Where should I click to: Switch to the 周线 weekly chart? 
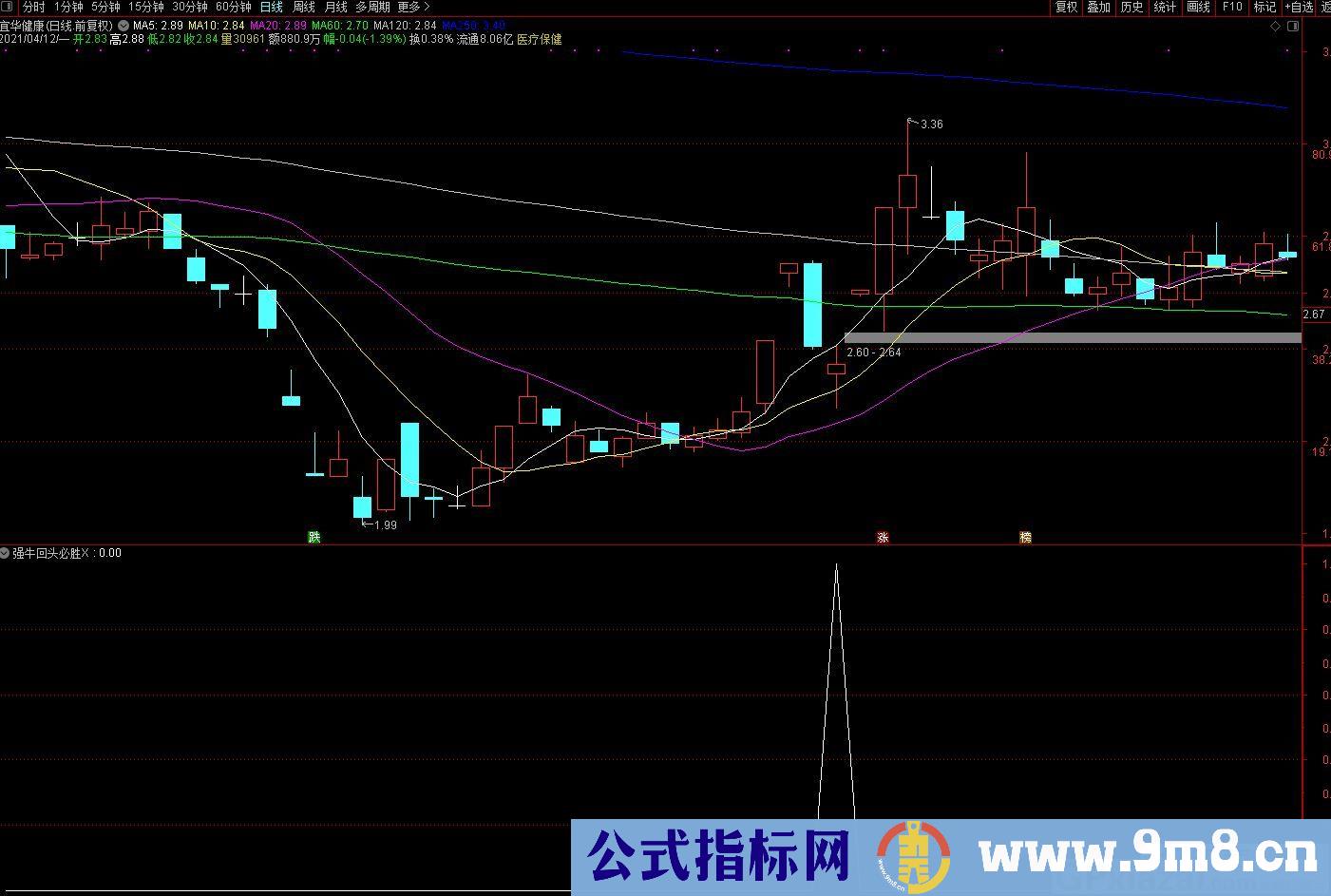click(304, 7)
